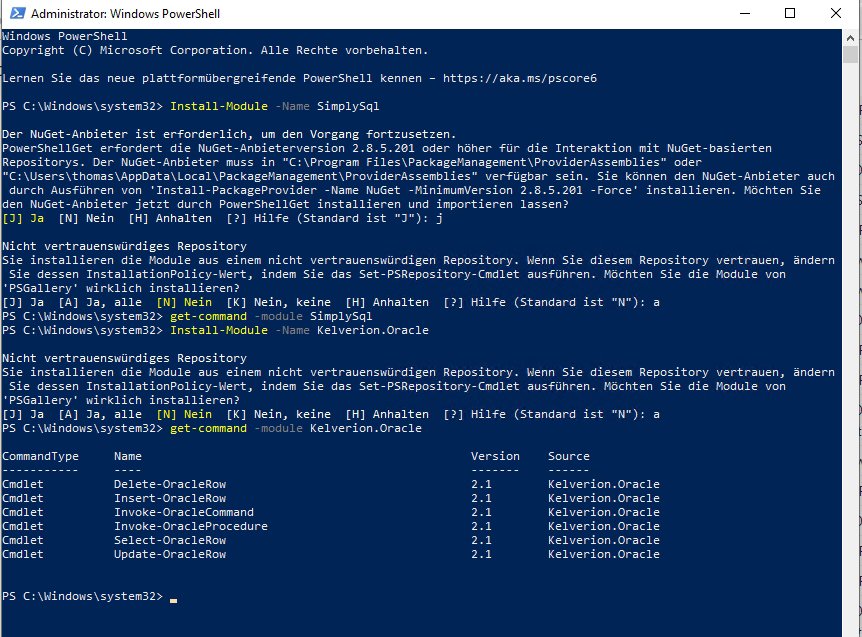The width and height of the screenshot is (862, 637).
Task: Click the Source column header
Action: click(568, 456)
